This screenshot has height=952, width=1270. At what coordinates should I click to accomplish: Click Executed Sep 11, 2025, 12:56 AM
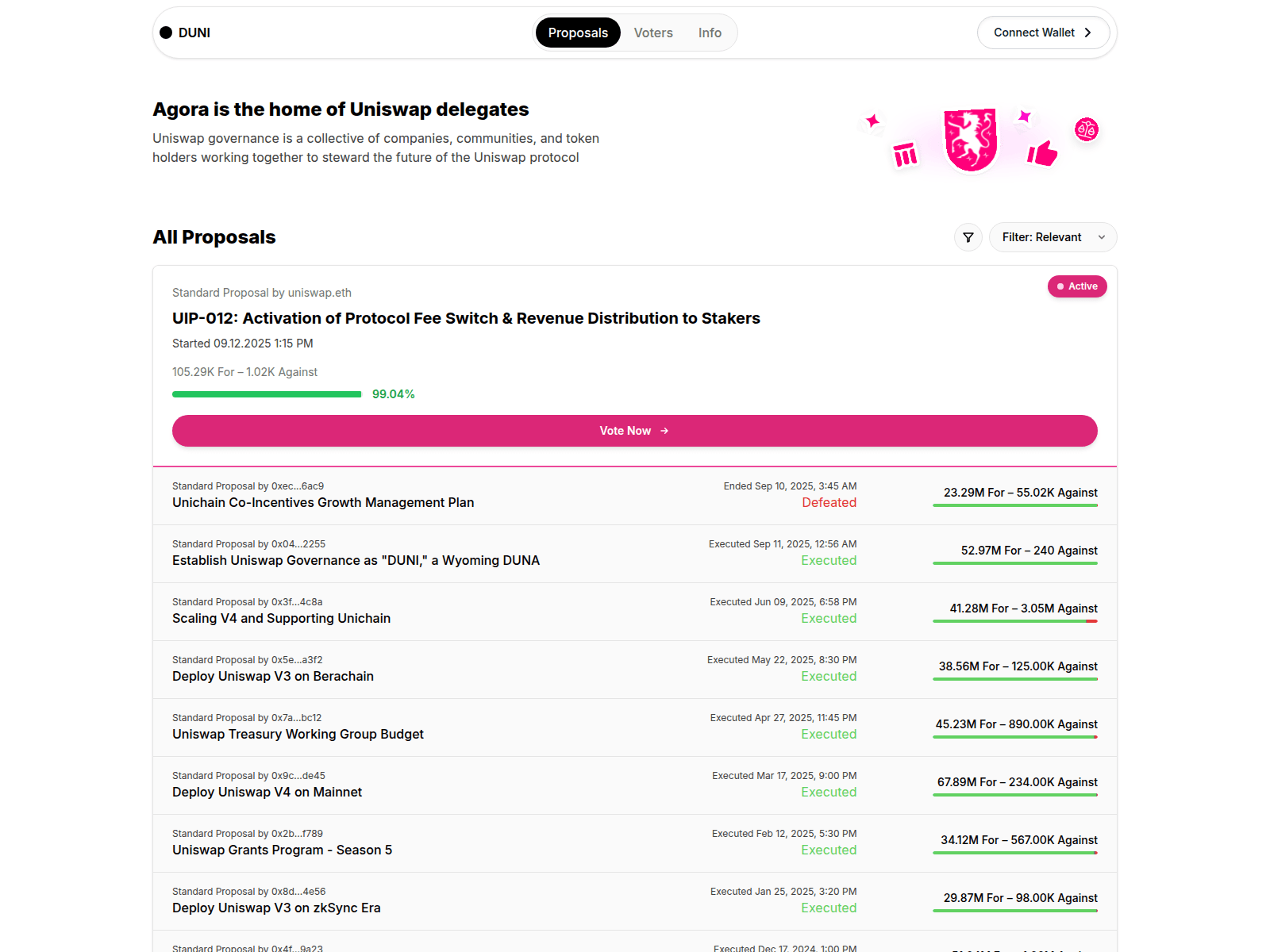pyautogui.click(x=783, y=544)
